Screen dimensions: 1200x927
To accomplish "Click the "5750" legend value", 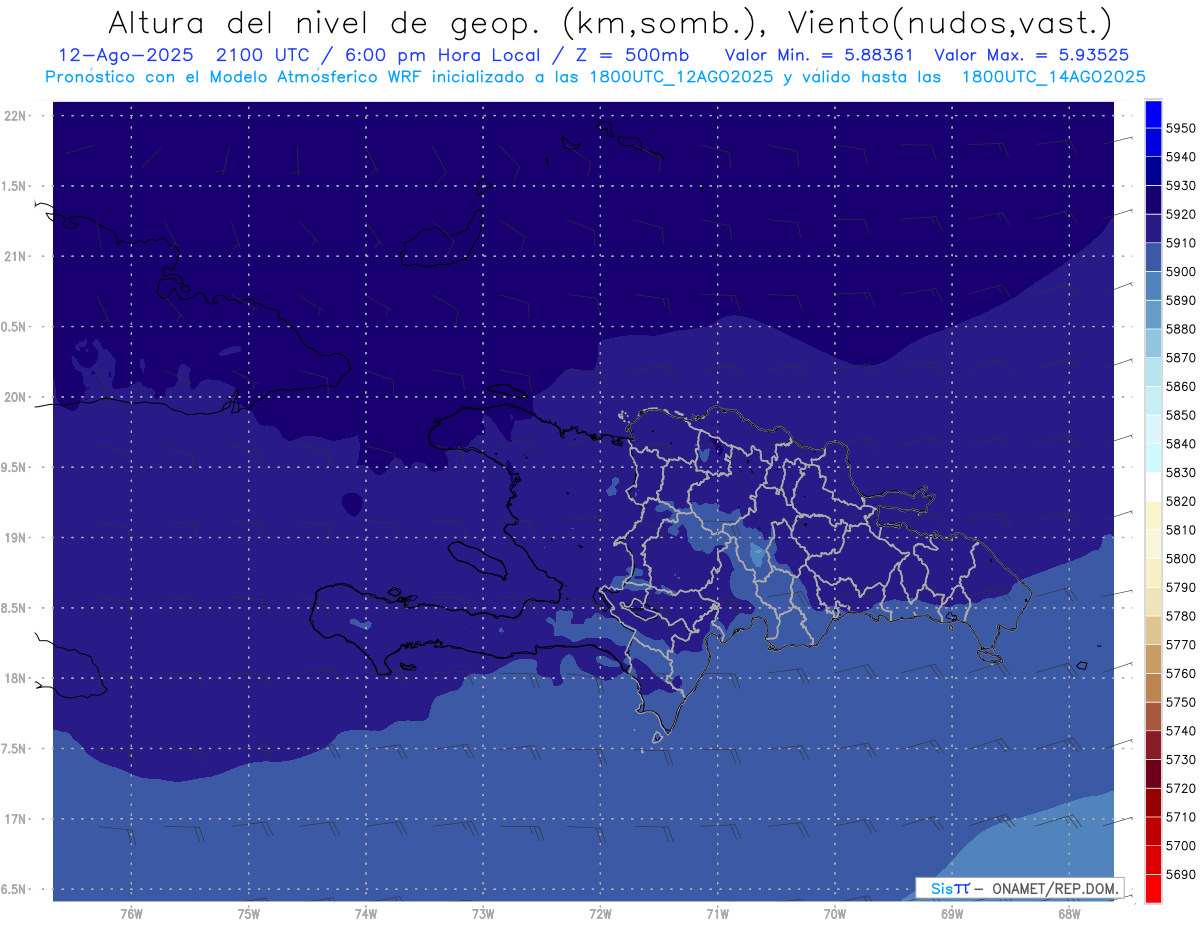I will 1180,702.
